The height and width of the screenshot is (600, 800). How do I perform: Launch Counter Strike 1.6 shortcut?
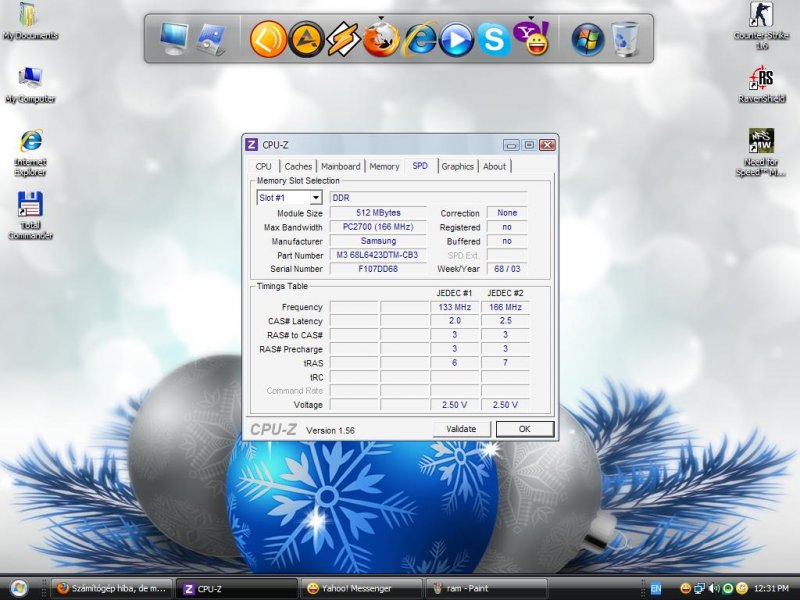pos(761,26)
